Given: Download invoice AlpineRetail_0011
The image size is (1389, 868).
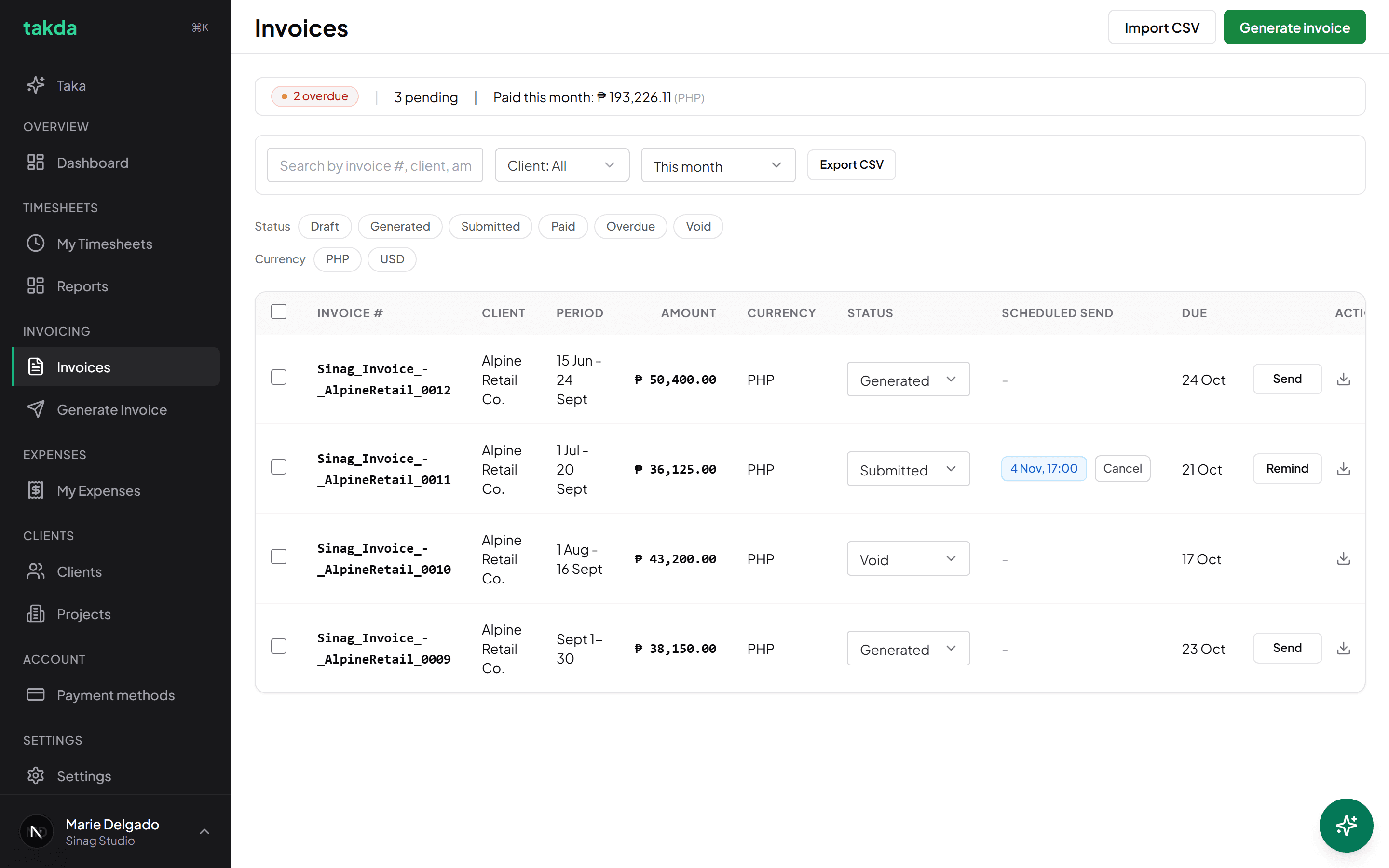Looking at the screenshot, I should pos(1343,468).
